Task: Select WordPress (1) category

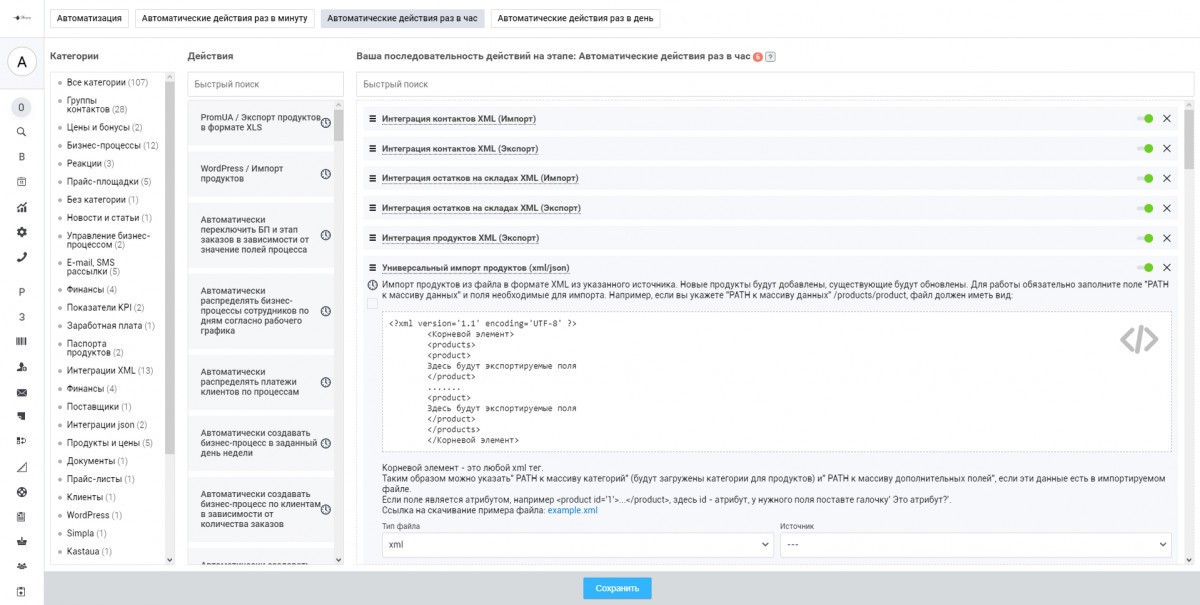Action: pos(94,515)
